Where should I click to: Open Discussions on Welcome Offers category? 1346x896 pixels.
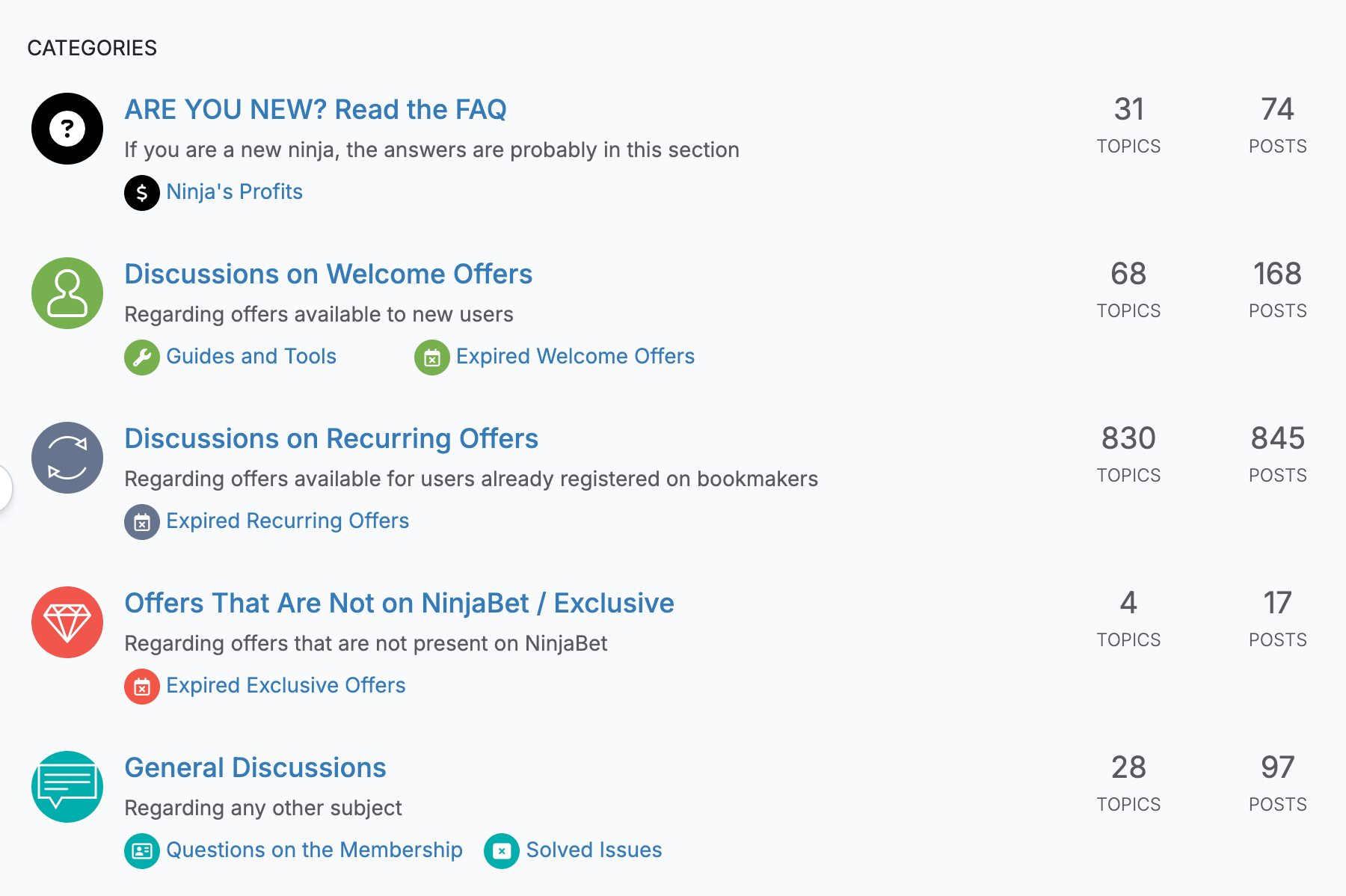coord(328,274)
